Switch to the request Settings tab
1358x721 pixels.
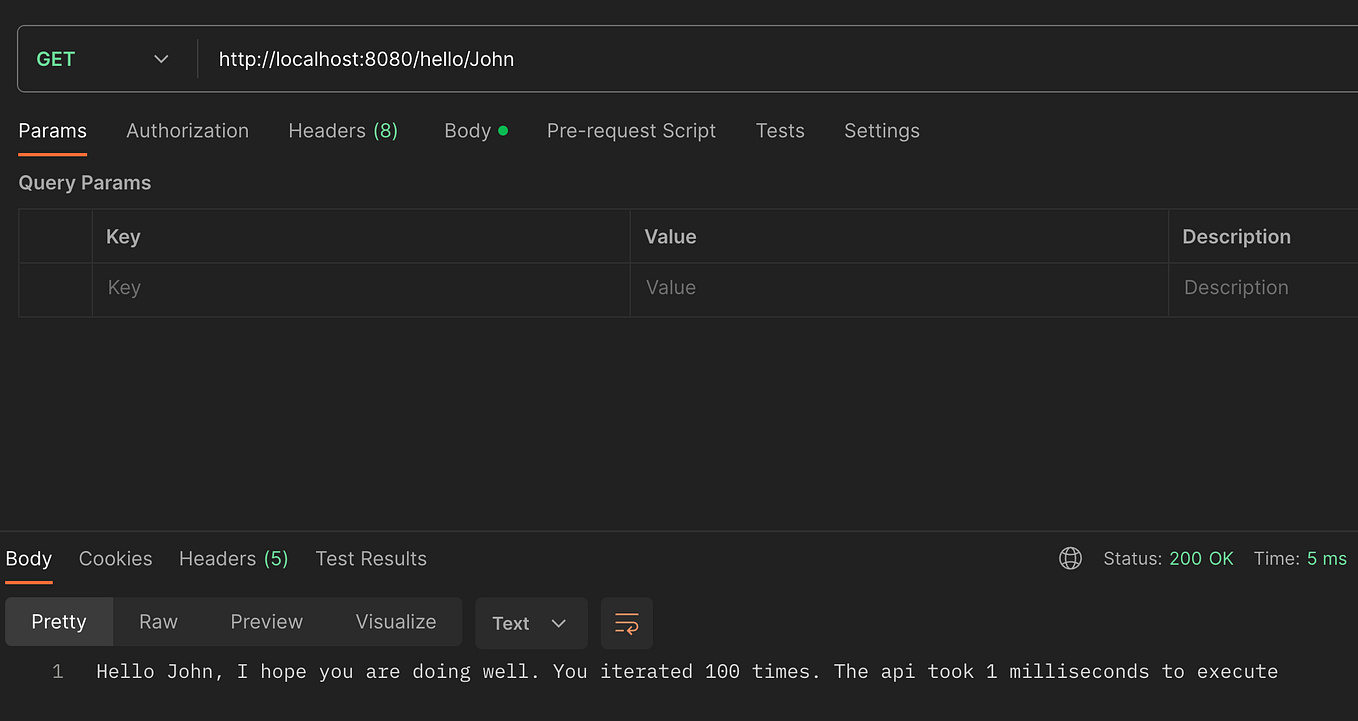tap(881, 130)
